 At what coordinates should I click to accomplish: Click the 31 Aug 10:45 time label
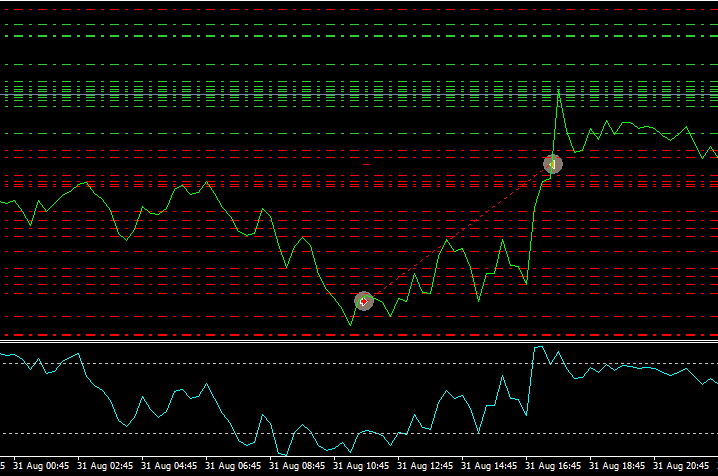361,466
